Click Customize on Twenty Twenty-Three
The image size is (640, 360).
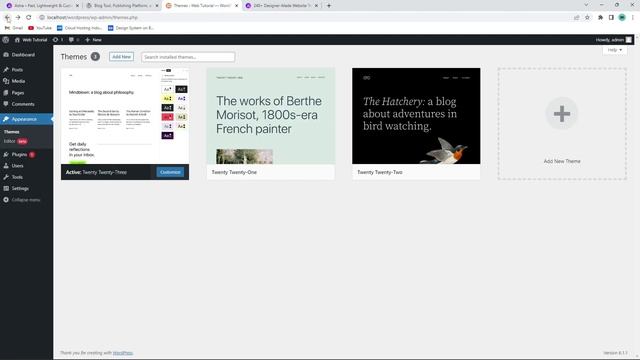pyautogui.click(x=170, y=172)
